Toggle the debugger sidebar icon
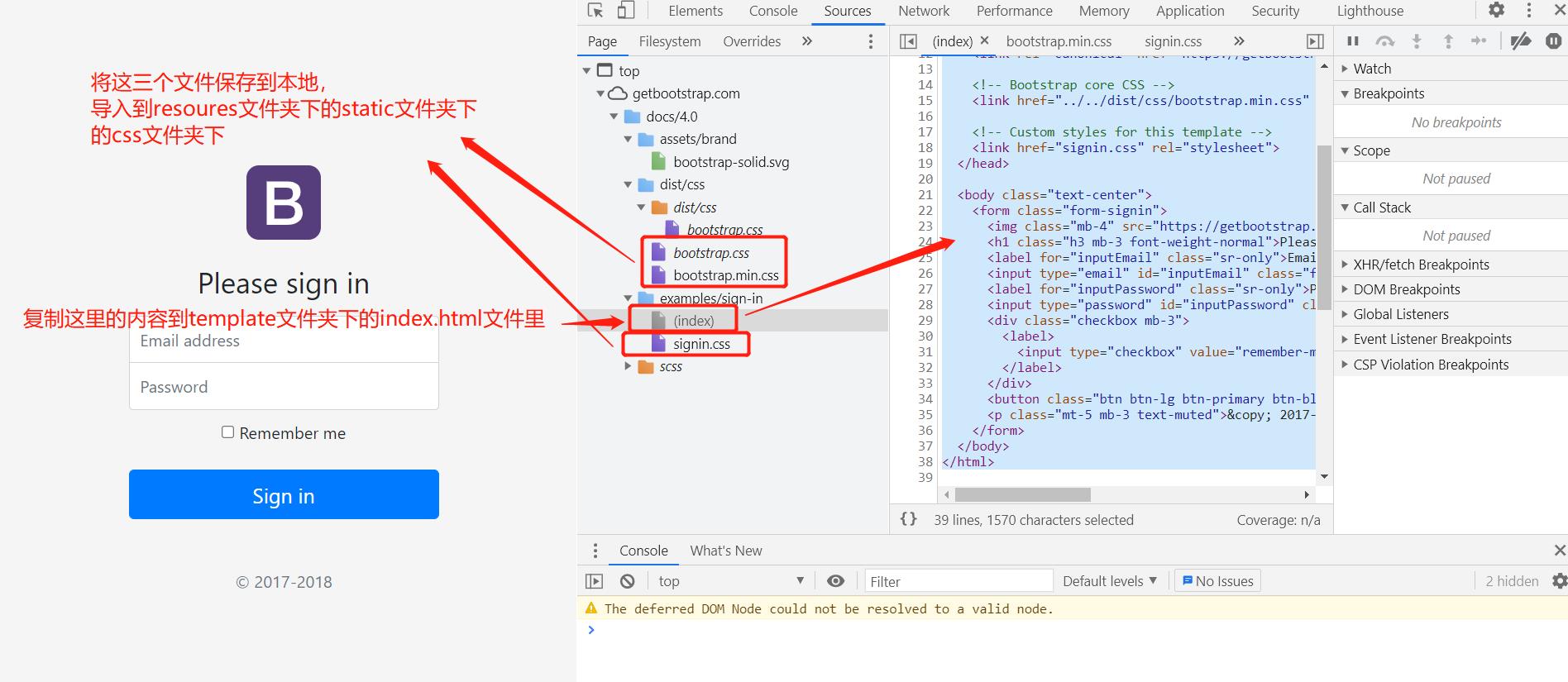 (1315, 41)
